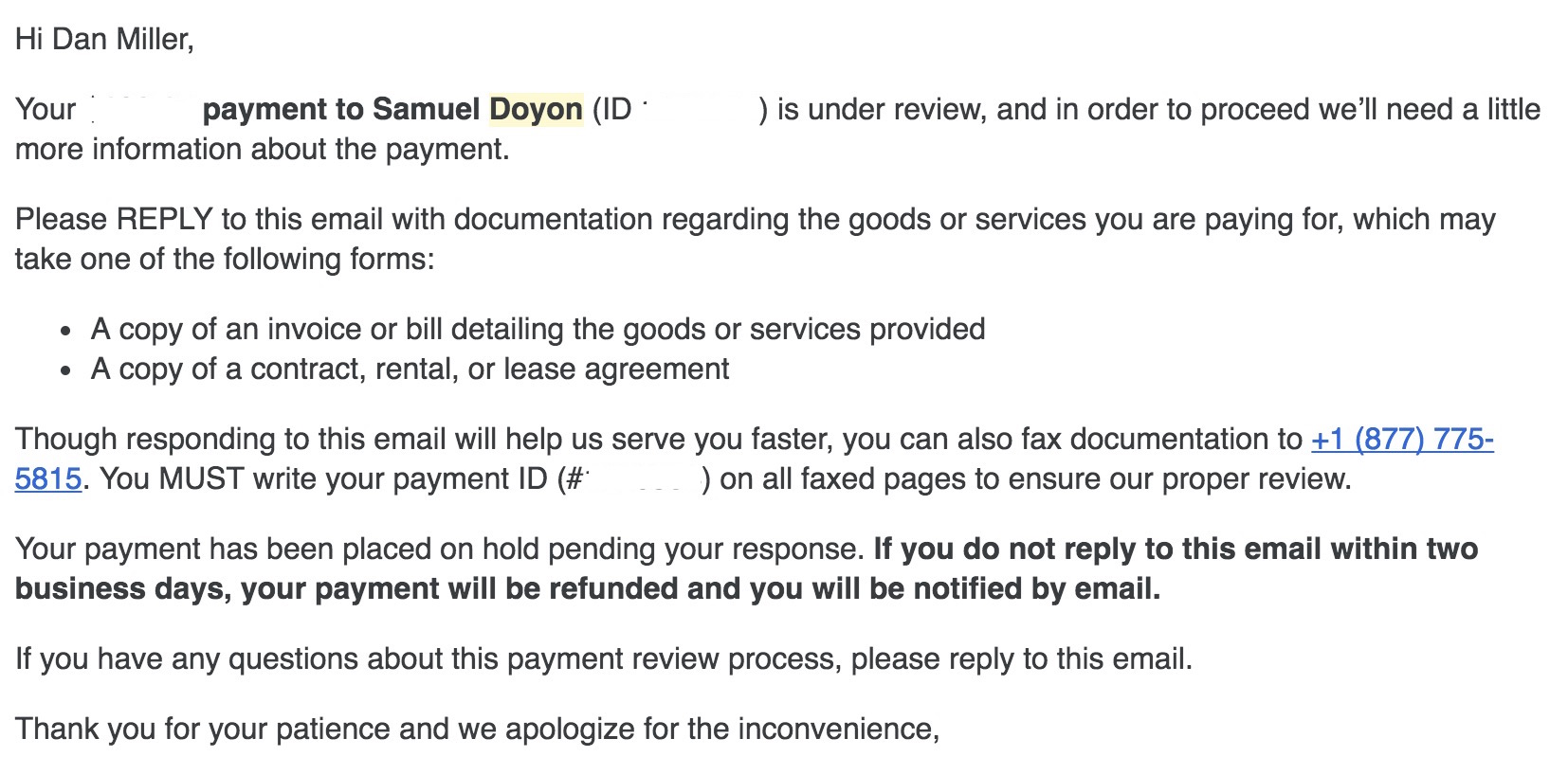Viewport: 1568px width, 775px height.
Task: Click the bullet dot before the contract item
Action: coord(65,371)
